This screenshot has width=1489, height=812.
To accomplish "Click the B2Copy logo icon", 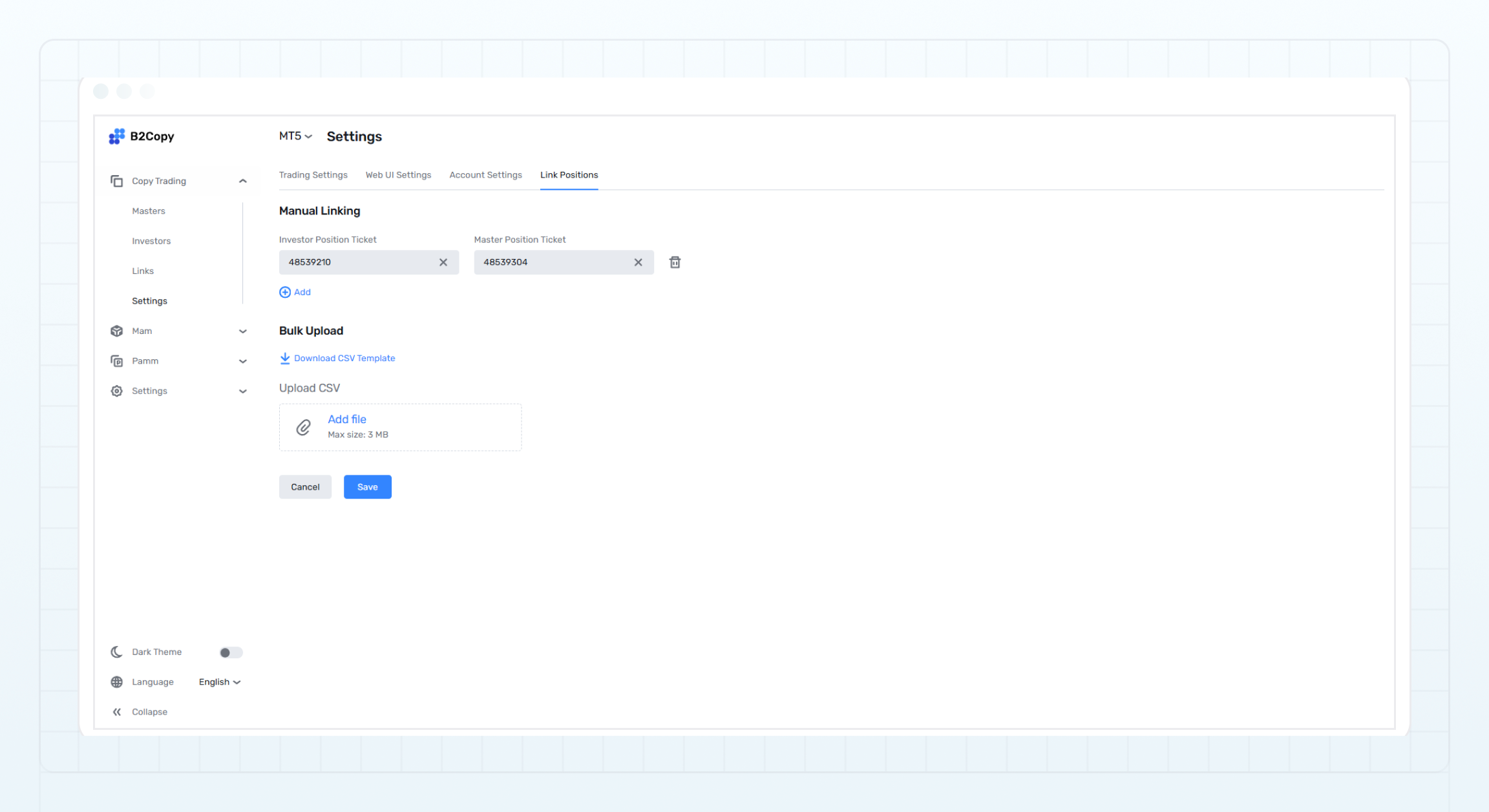I will click(x=117, y=136).
